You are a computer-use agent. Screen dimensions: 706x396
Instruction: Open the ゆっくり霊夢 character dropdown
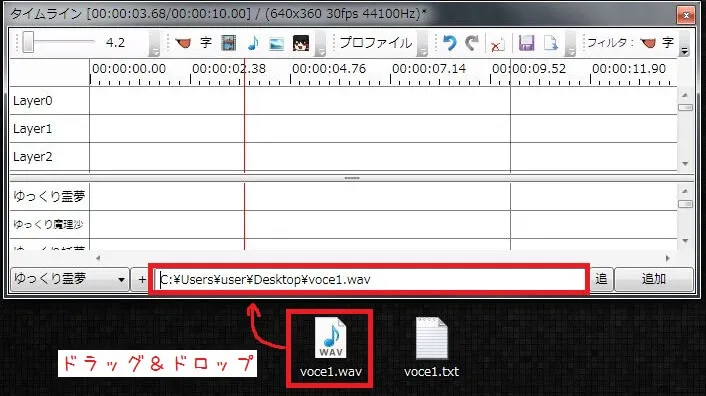69,279
